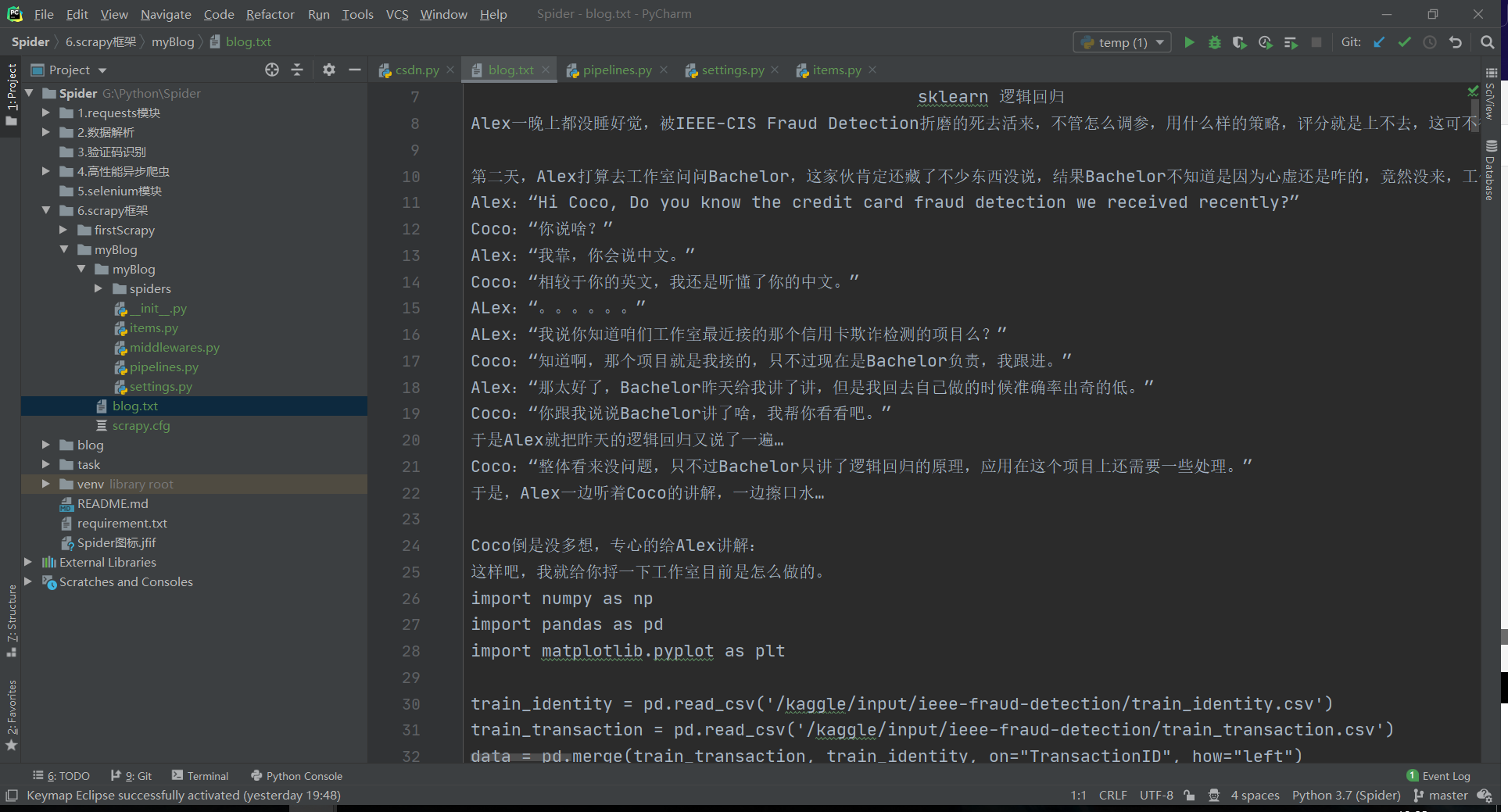Change the Python 3.7 (Spider) interpreter

click(x=1346, y=796)
